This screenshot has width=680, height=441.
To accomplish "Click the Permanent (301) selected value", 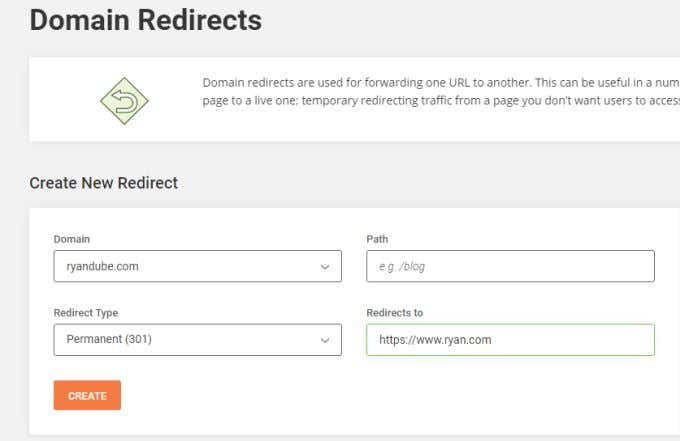I will click(x=108, y=339).
